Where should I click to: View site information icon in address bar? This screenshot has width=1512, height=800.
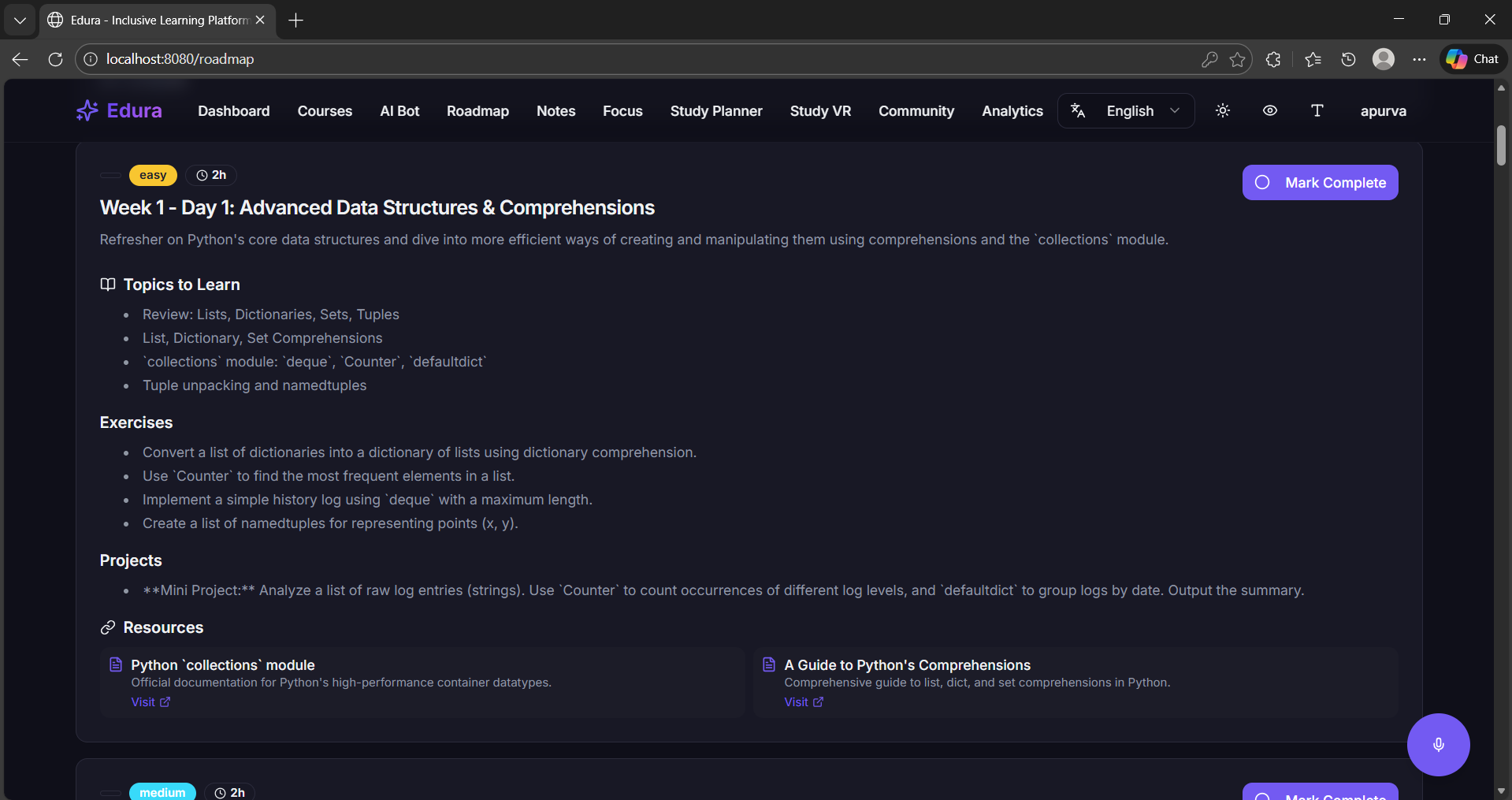click(91, 59)
